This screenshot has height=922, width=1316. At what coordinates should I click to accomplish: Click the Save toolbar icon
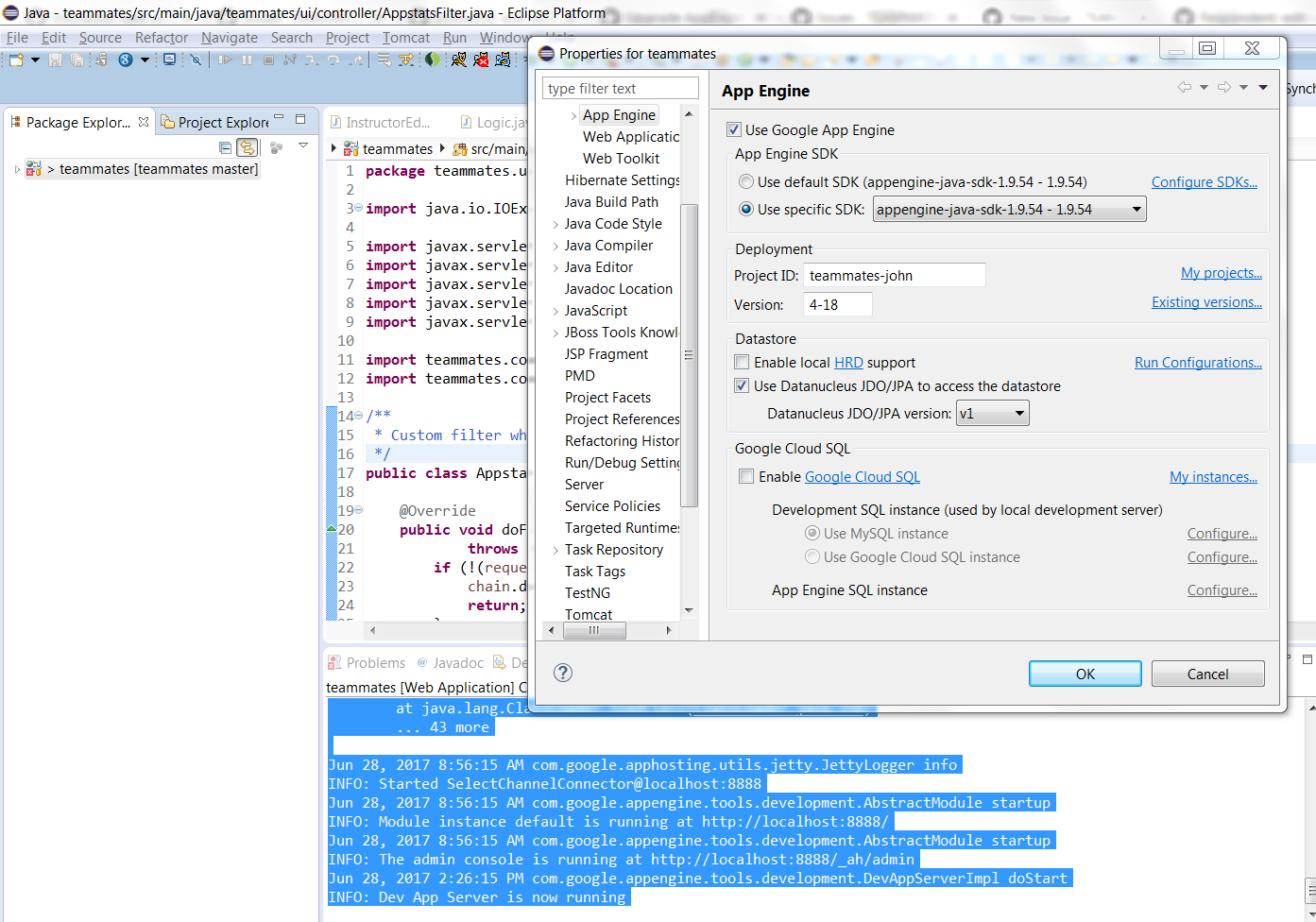pos(55,60)
